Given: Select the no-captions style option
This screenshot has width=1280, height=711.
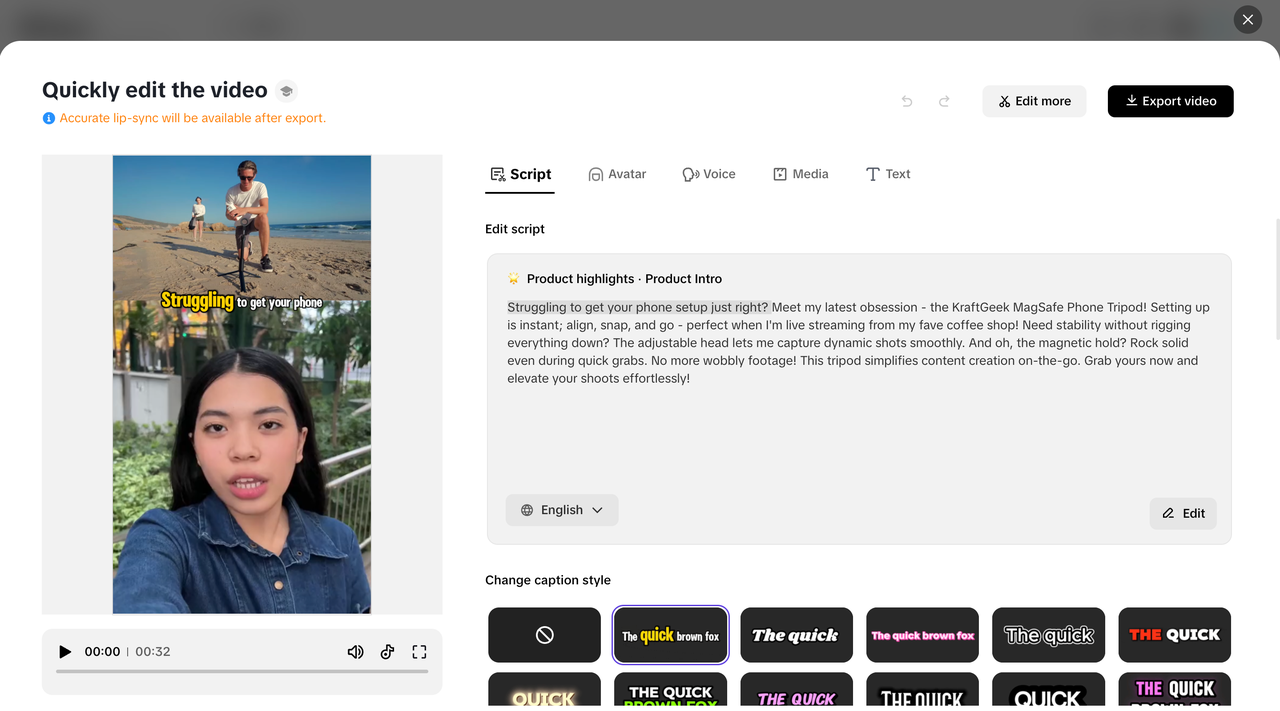Looking at the screenshot, I should [544, 634].
